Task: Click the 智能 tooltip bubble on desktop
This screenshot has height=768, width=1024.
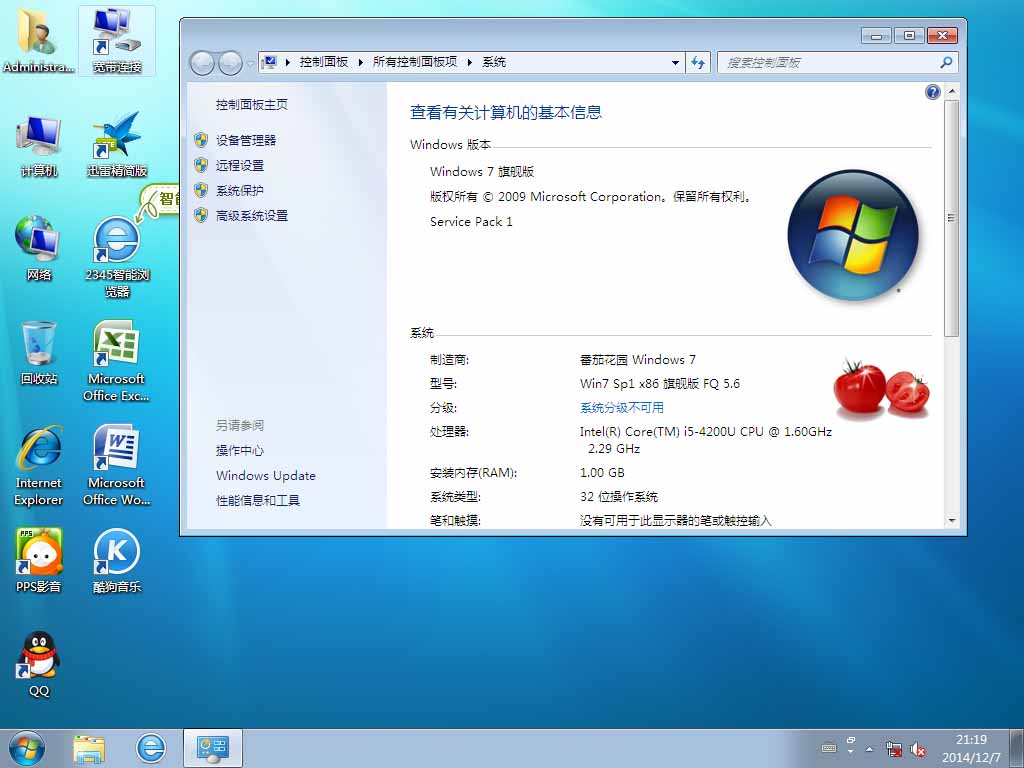Action: 161,199
